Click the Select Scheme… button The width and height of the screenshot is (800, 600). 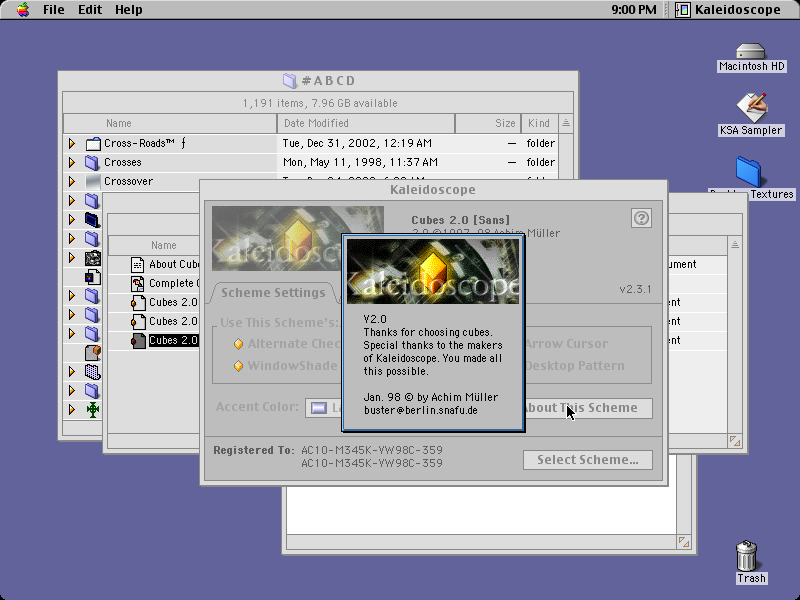pos(588,460)
